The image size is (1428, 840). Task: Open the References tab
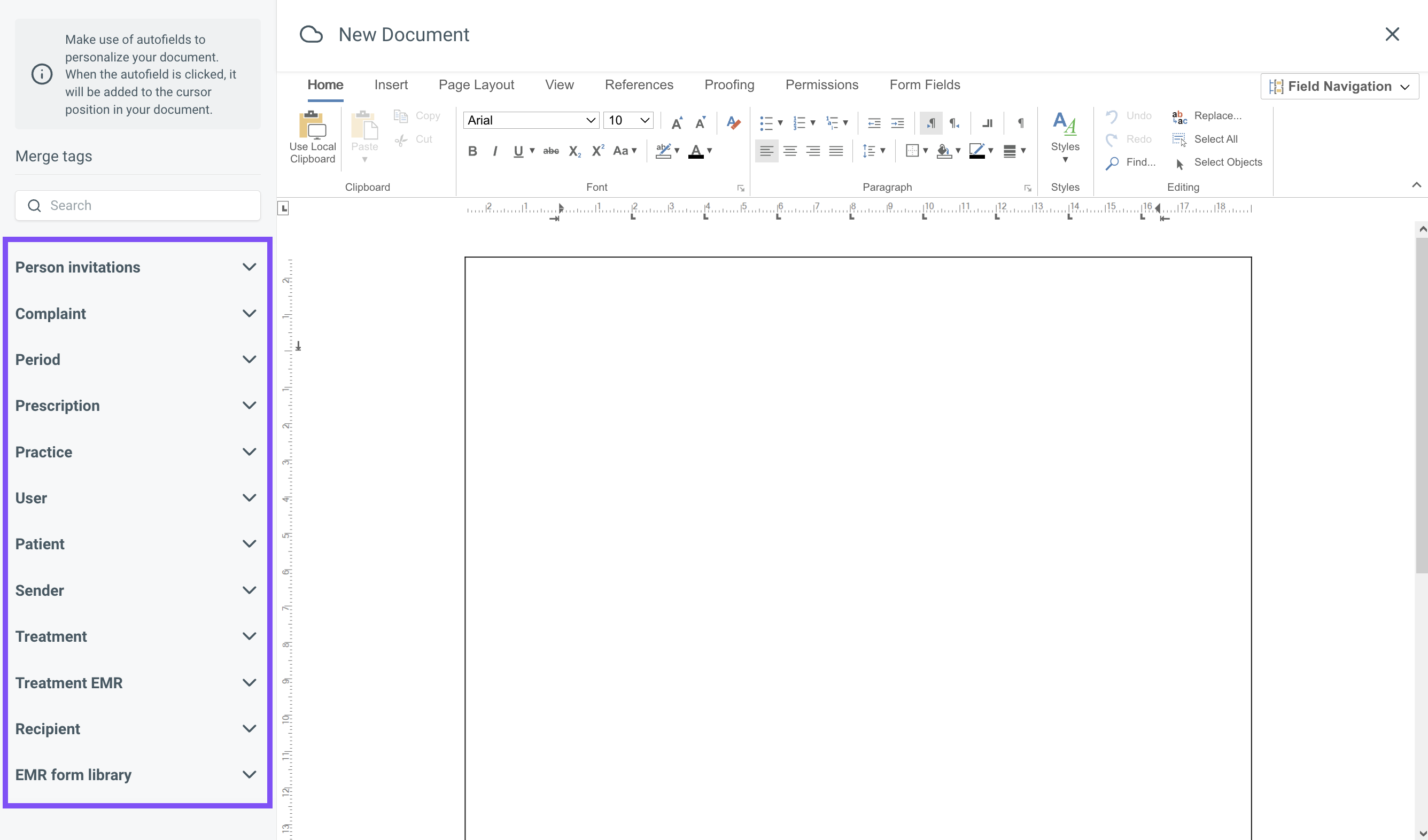pyautogui.click(x=639, y=85)
